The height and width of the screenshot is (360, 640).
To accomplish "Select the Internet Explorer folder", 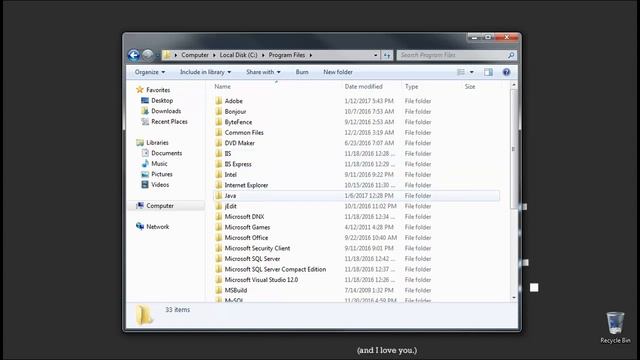I will coord(246,185).
